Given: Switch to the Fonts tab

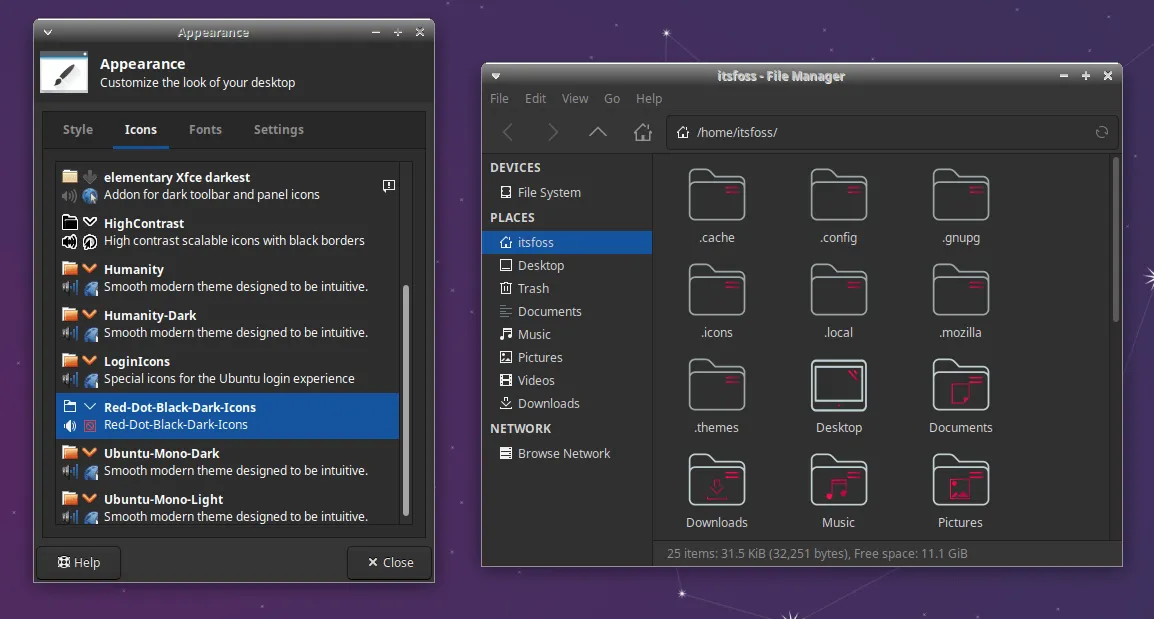Looking at the screenshot, I should [x=205, y=130].
